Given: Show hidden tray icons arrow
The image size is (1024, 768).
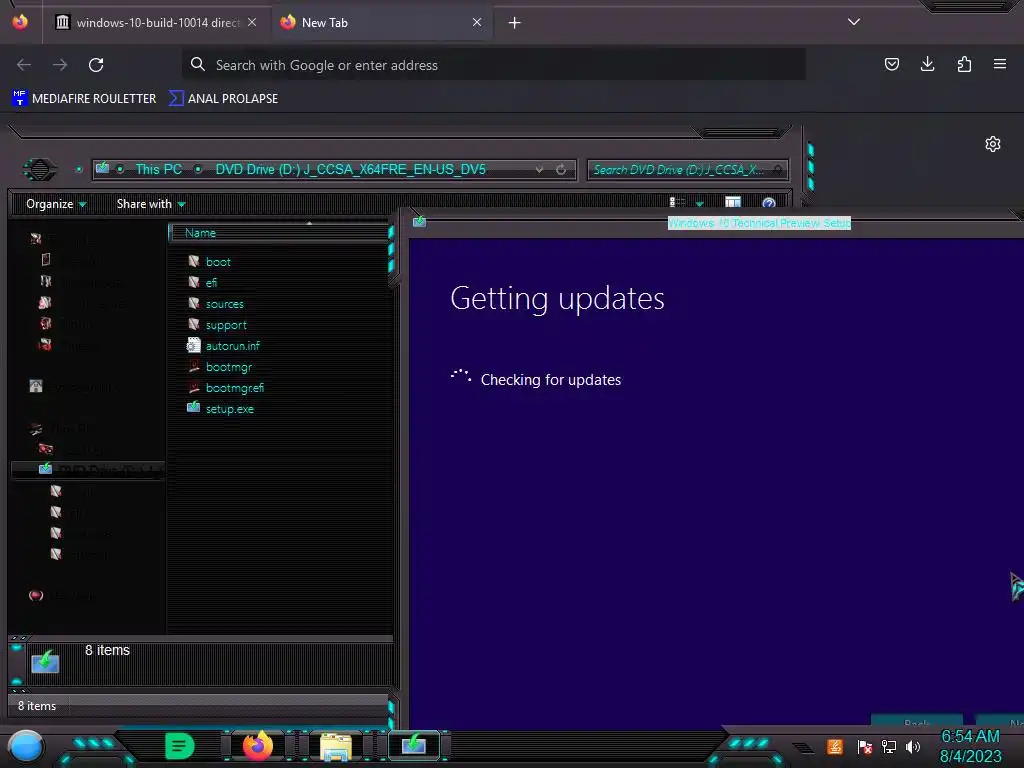Looking at the screenshot, I should point(803,748).
